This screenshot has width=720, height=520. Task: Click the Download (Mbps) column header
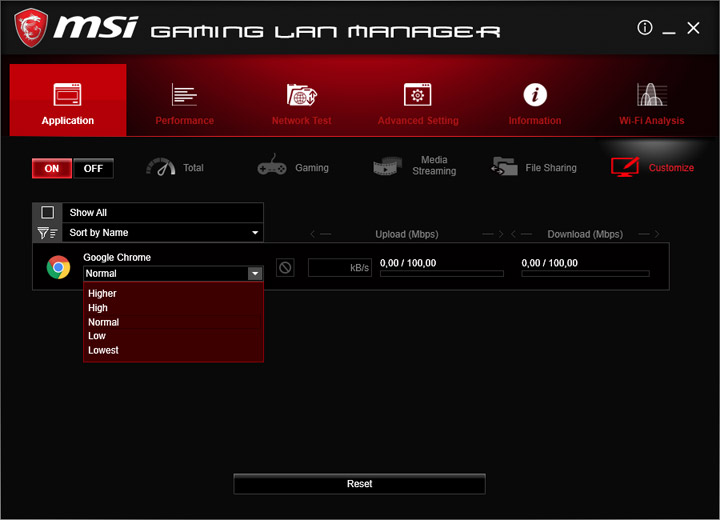[585, 234]
